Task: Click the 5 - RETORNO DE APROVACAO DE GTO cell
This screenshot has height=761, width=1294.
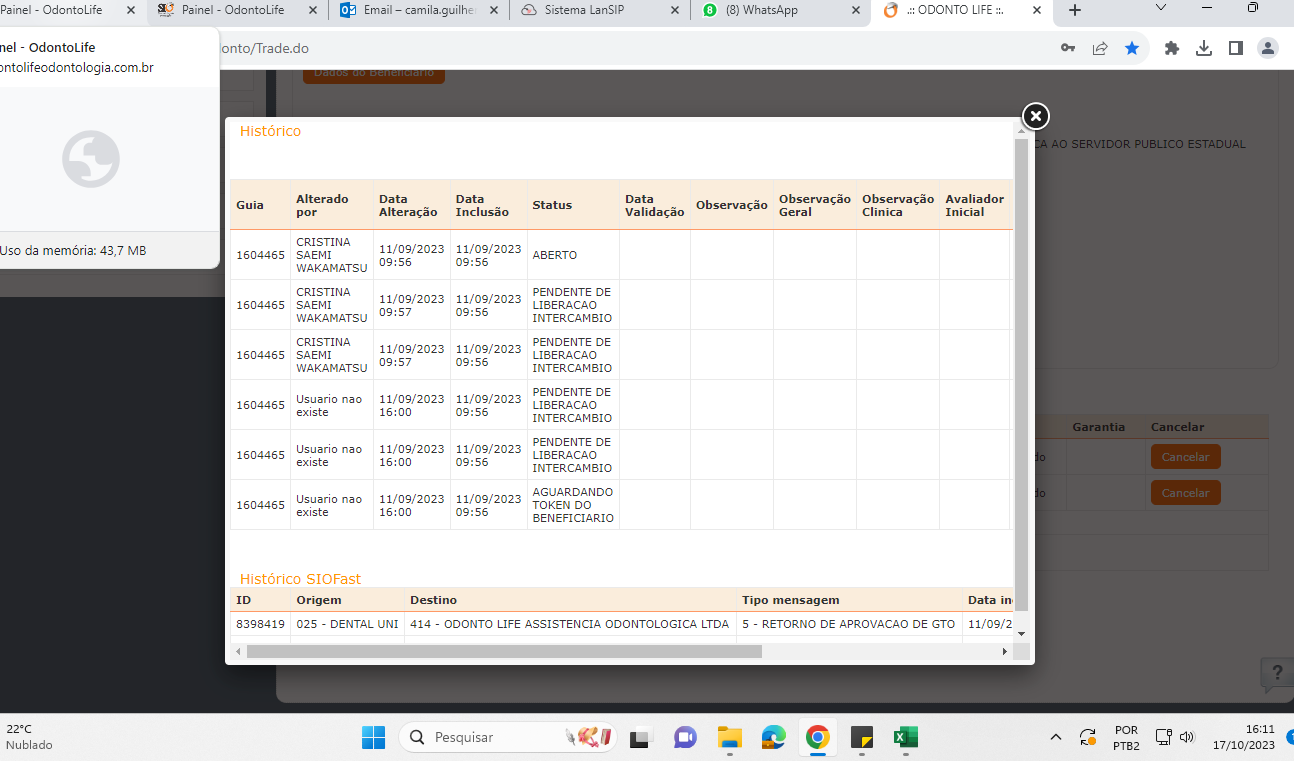Action: (848, 624)
